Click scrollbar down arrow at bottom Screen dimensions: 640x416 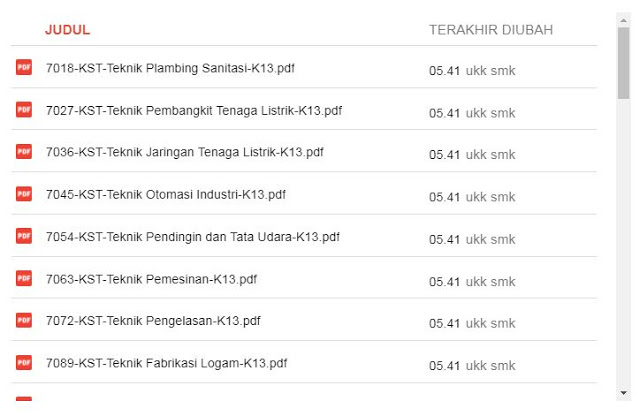[x=624, y=392]
